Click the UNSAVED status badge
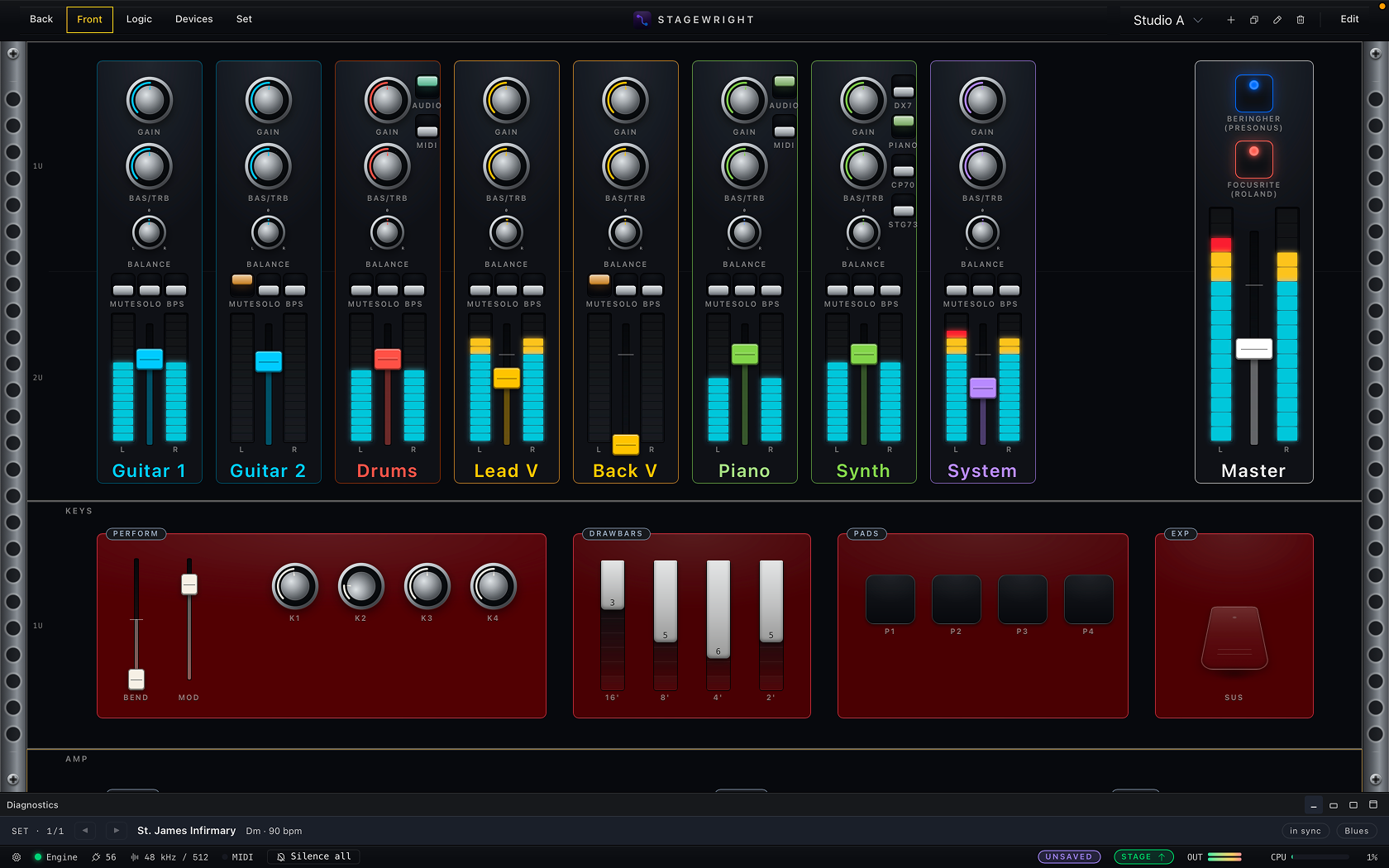The image size is (1389, 868). (x=1069, y=857)
